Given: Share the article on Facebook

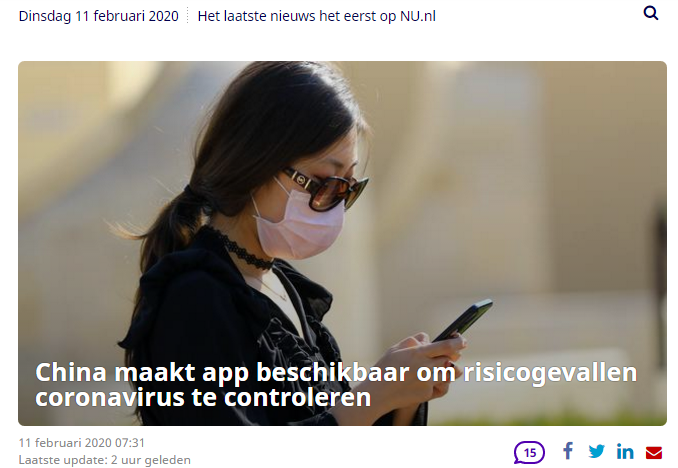Looking at the screenshot, I should [568, 451].
